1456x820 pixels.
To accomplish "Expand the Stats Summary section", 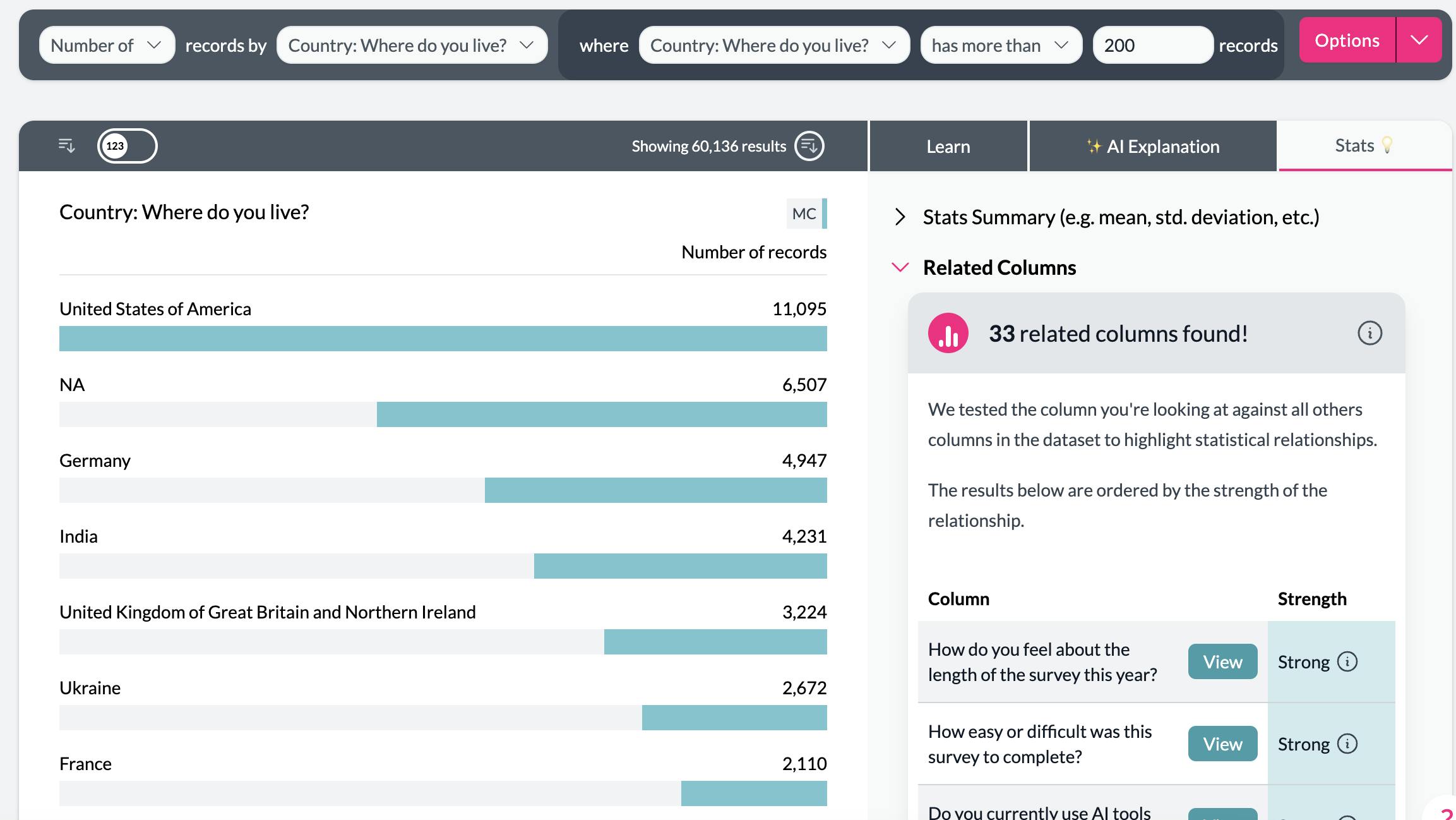I will point(900,217).
